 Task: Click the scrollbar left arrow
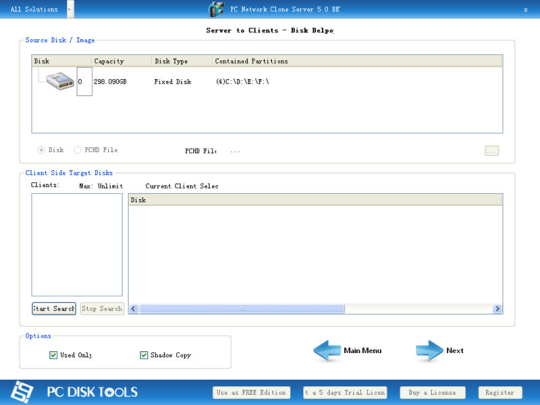(134, 309)
